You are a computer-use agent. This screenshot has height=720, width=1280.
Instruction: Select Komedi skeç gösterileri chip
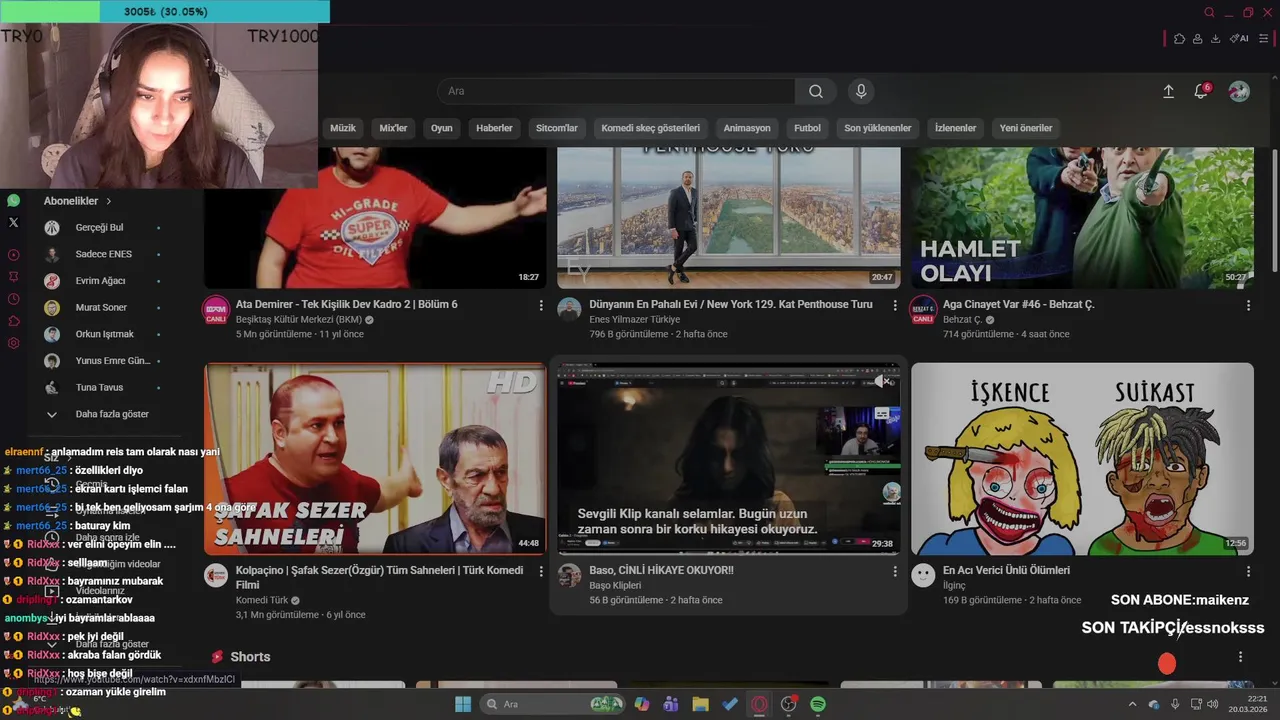(x=651, y=128)
